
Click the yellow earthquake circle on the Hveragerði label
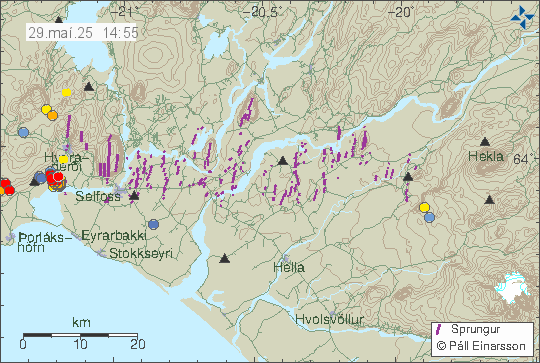(63, 159)
